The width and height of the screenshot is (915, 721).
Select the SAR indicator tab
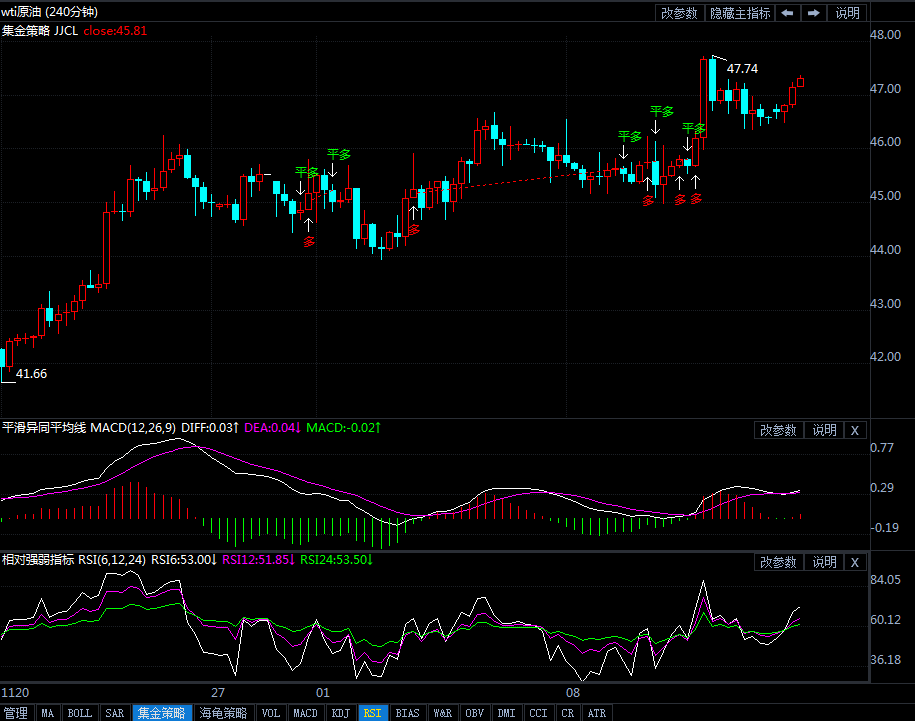(114, 713)
